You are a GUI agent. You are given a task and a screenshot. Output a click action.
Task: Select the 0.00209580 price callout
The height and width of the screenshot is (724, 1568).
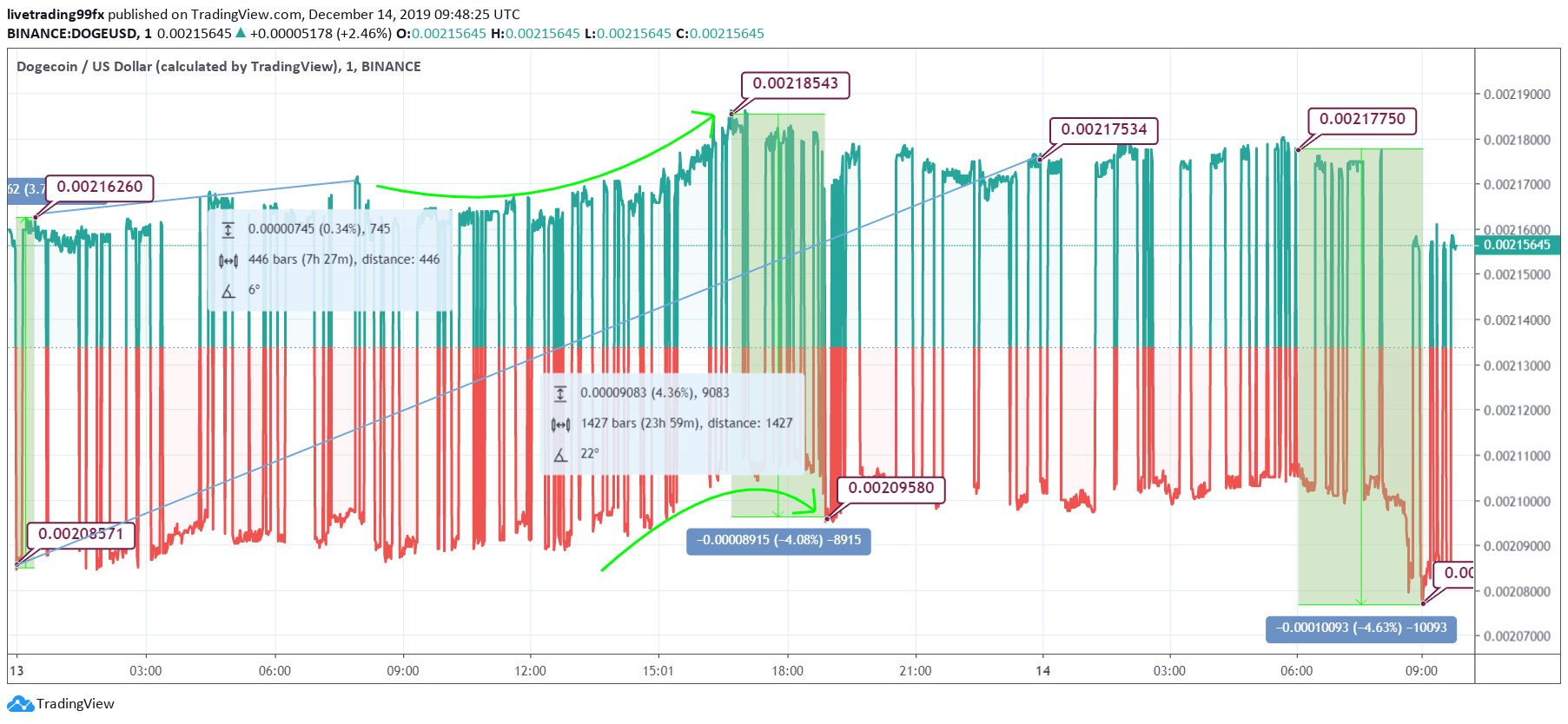point(890,489)
